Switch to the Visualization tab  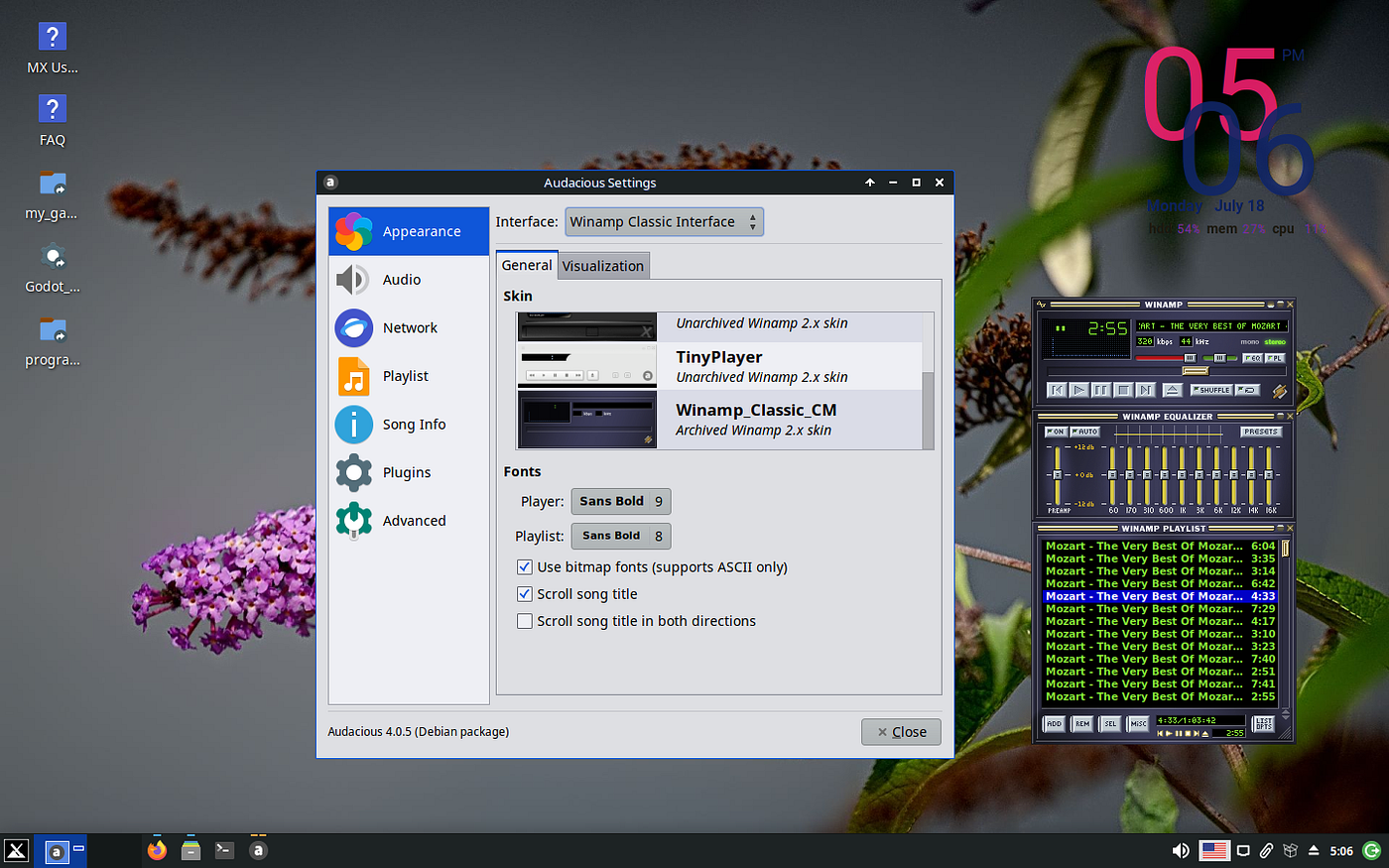coord(602,265)
